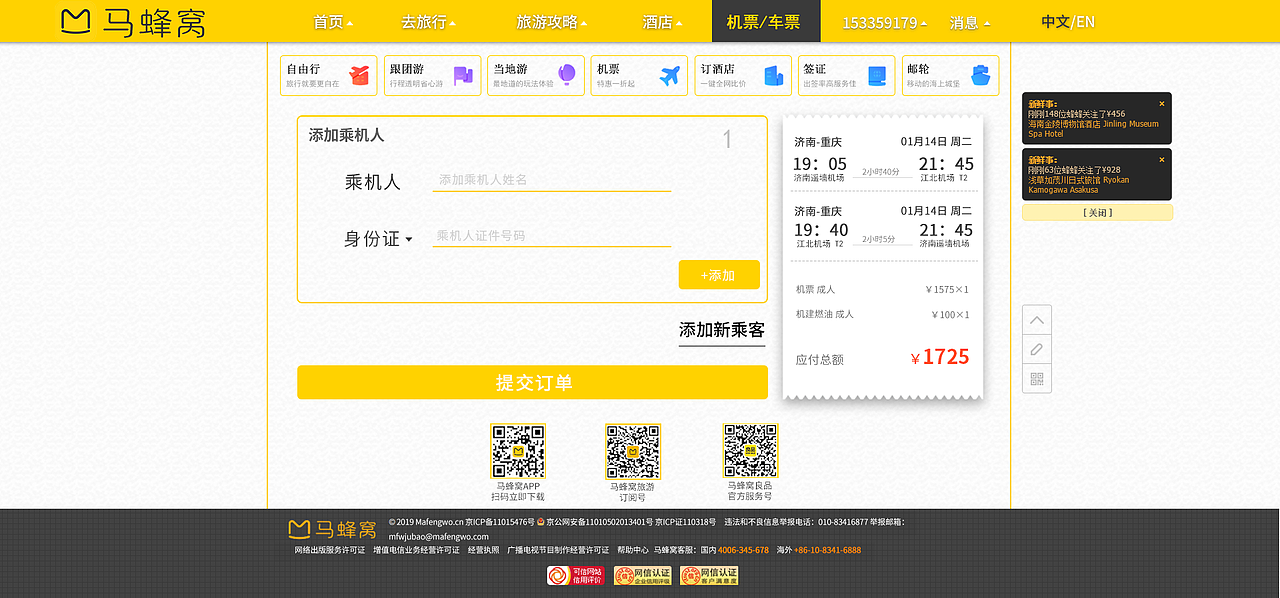Close the Jinling Museum notification
Image resolution: width=1280 pixels, height=598 pixels.
pos(1161,103)
